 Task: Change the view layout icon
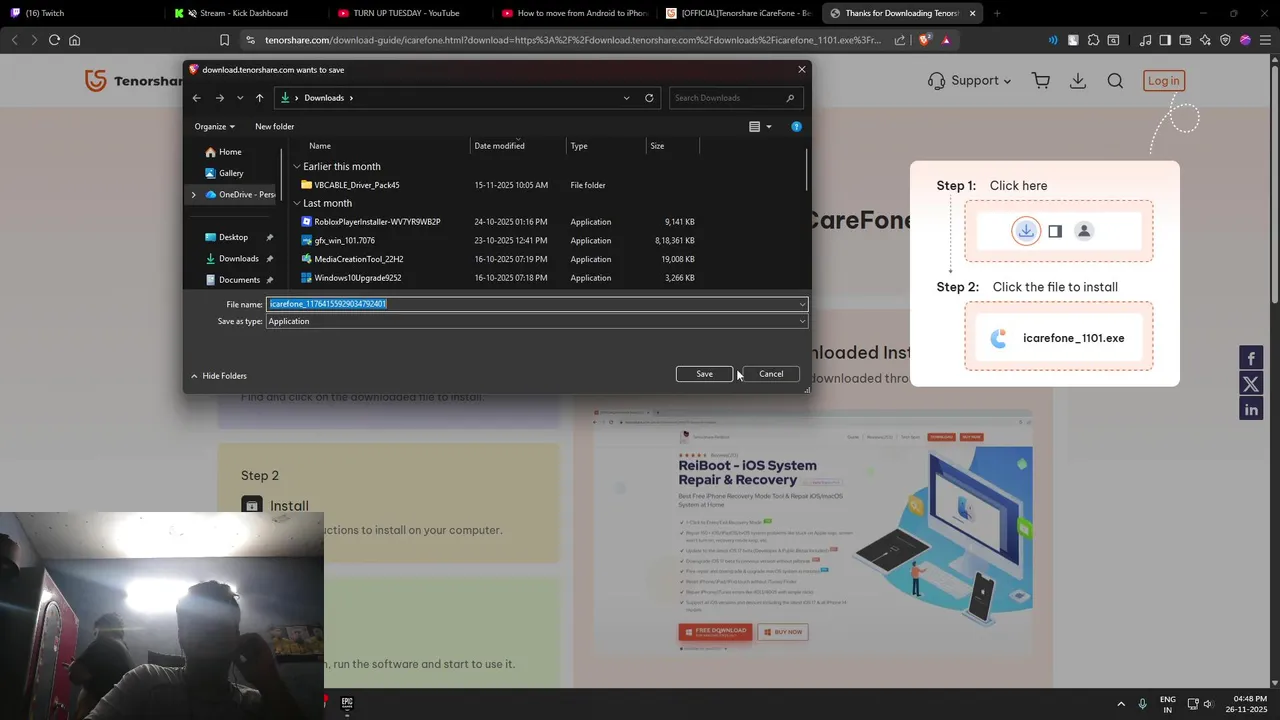tap(755, 127)
